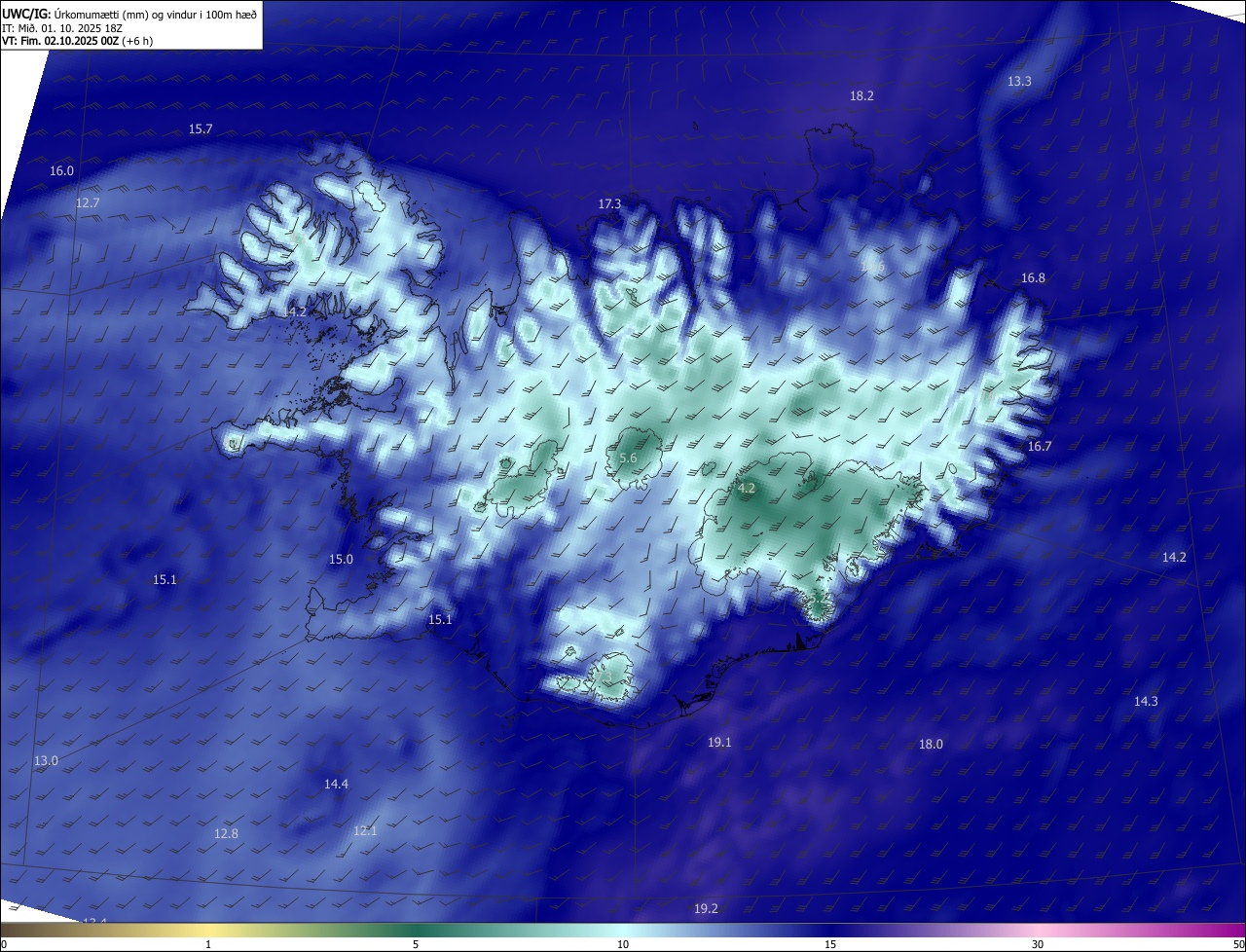The height and width of the screenshot is (952, 1246).
Task: Click the 0 tick on the color scale
Action: coord(4,945)
